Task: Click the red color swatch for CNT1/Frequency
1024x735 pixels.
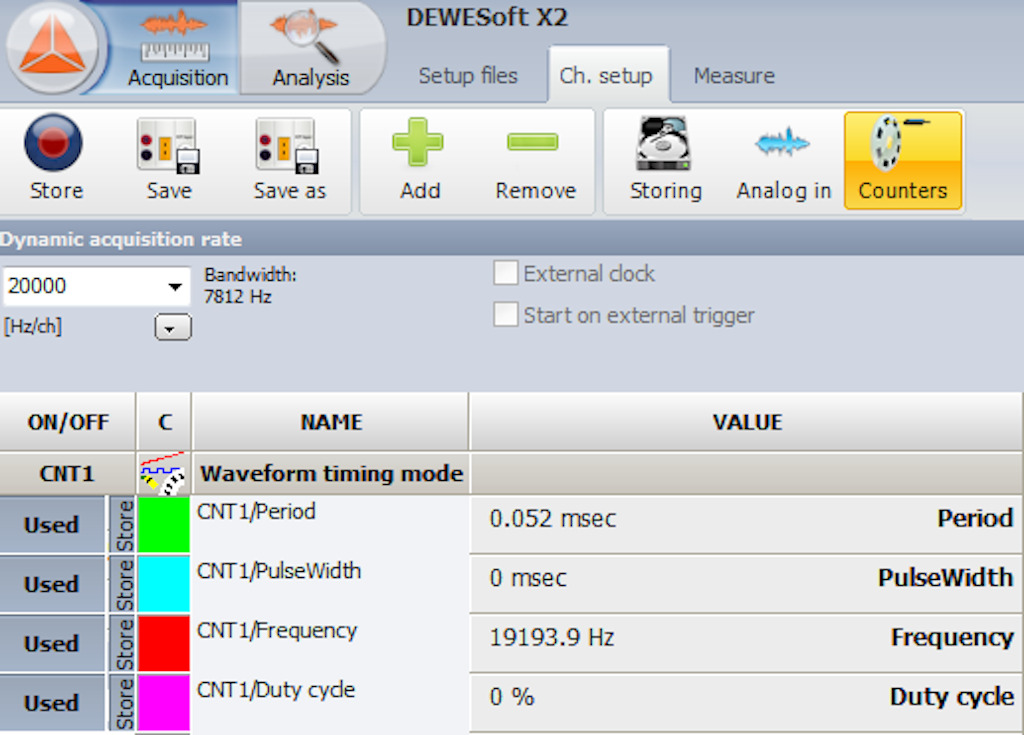Action: point(164,643)
